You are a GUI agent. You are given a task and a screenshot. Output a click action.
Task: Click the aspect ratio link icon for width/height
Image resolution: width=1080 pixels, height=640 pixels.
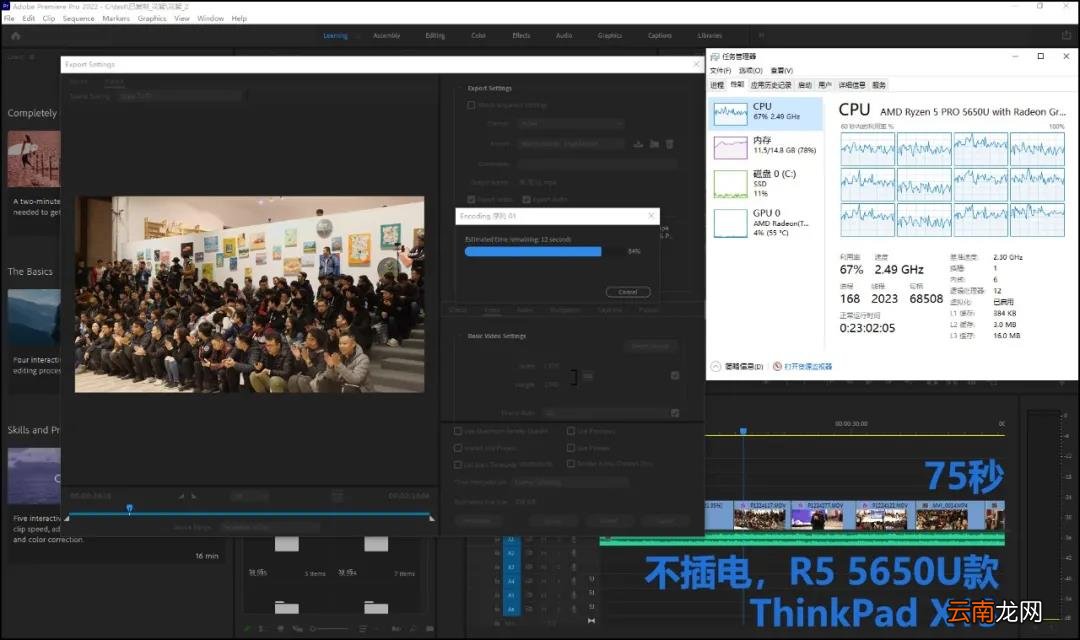point(573,376)
